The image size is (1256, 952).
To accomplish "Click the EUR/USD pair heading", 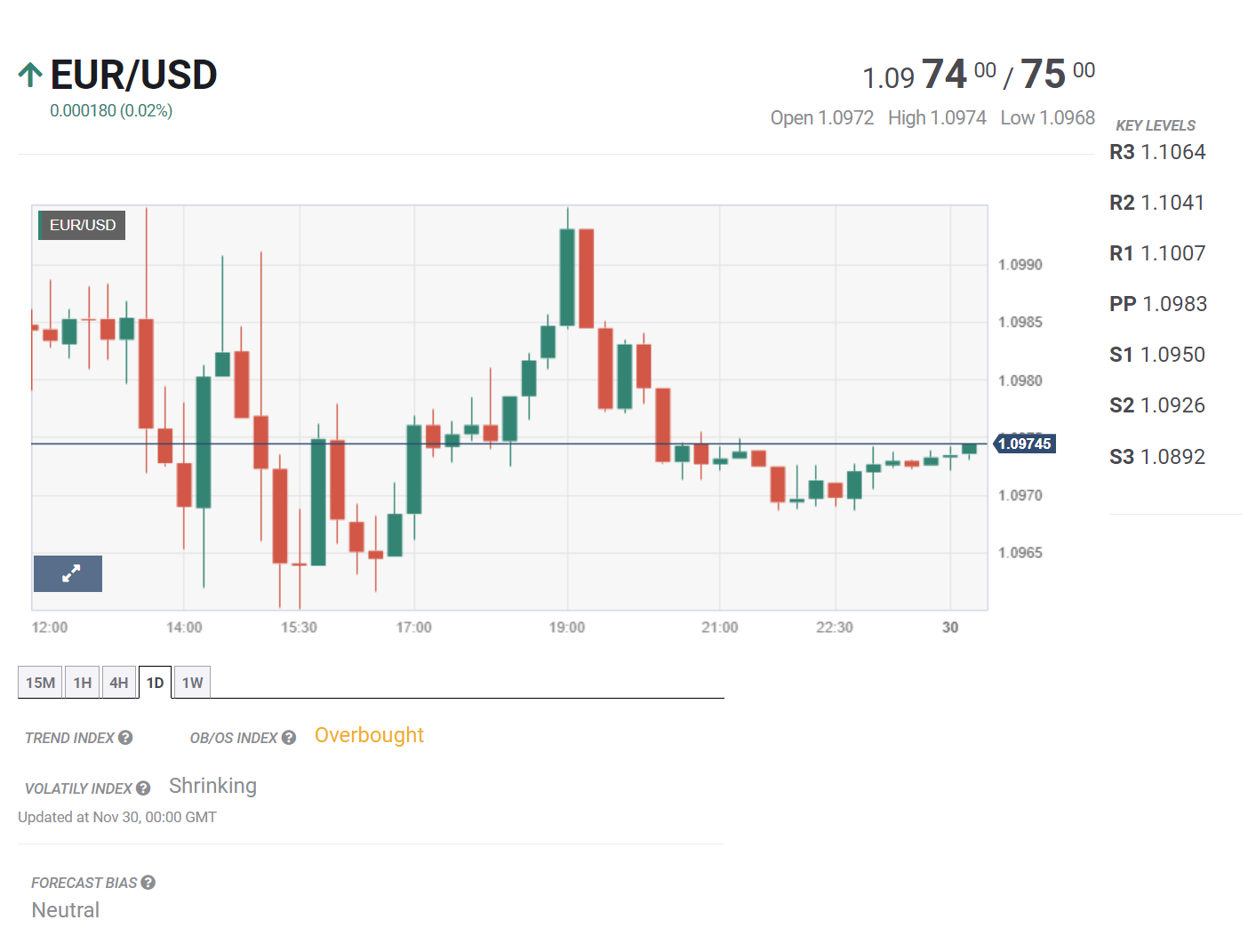I will 133,75.
